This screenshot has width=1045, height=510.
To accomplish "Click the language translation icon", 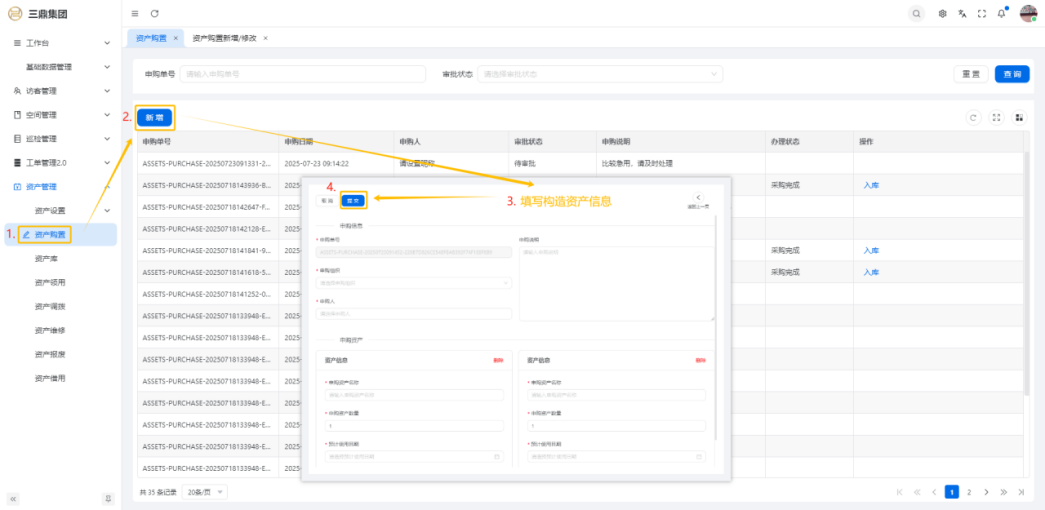I will (x=962, y=13).
